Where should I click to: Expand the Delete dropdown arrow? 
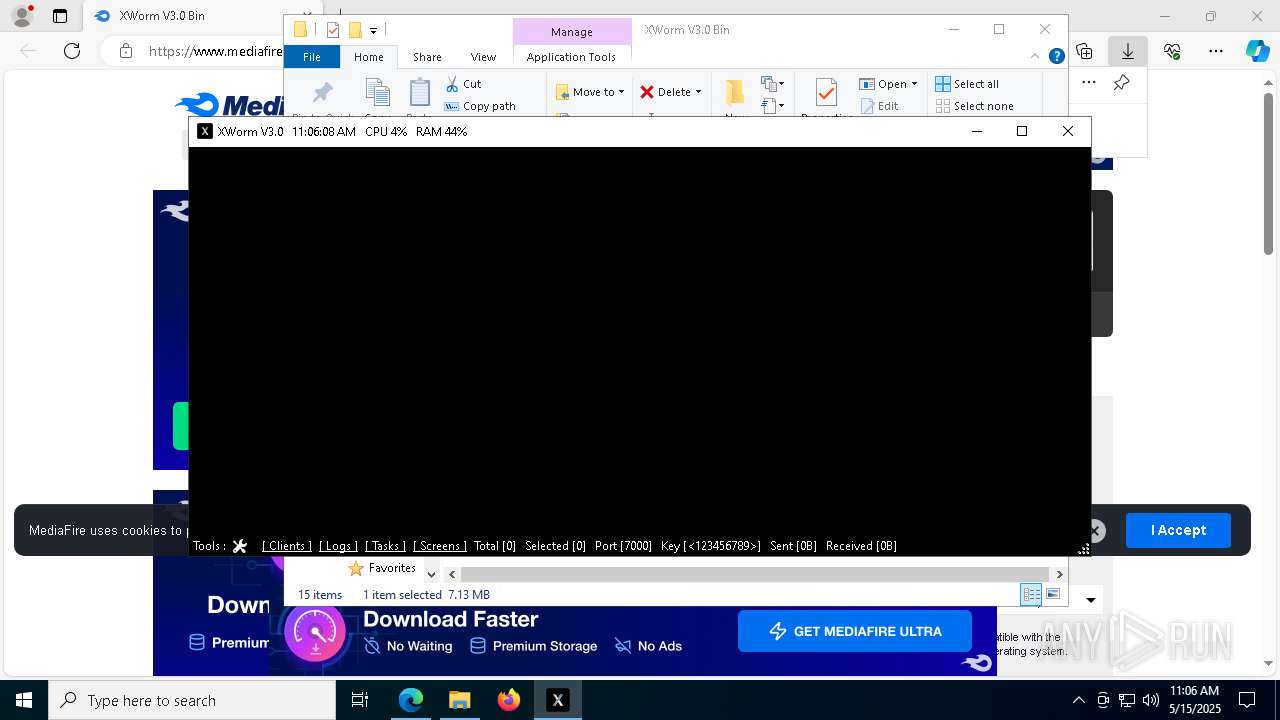698,92
